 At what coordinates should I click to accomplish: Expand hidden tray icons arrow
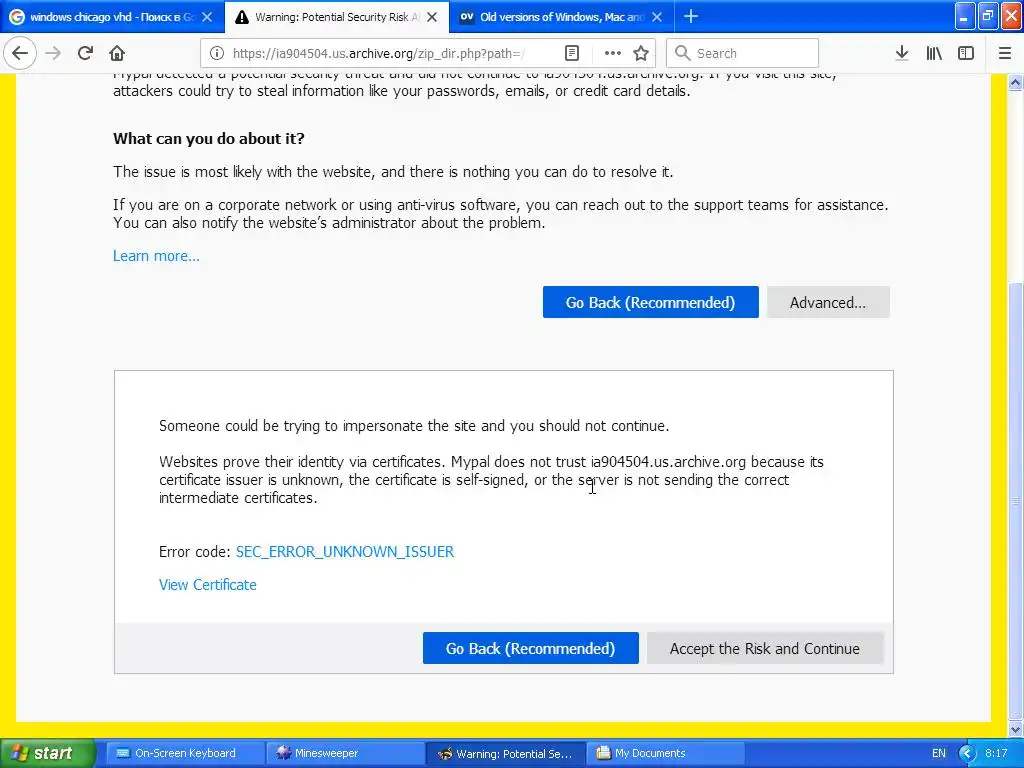[967, 754]
